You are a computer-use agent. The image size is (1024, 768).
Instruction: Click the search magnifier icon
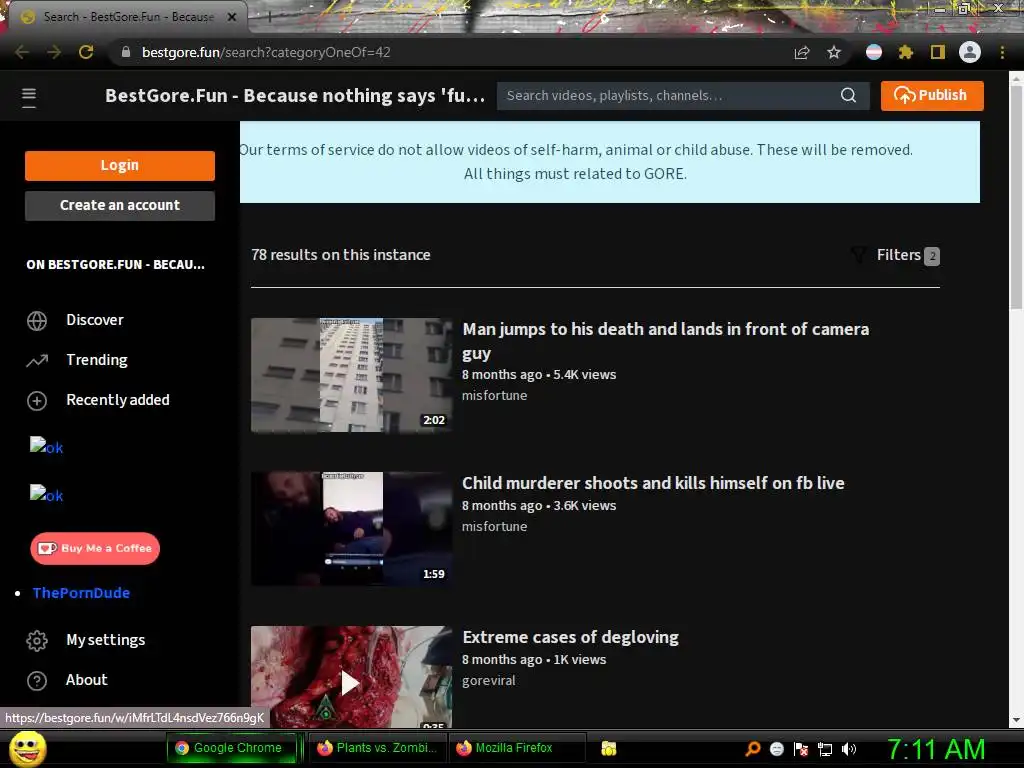pos(848,95)
